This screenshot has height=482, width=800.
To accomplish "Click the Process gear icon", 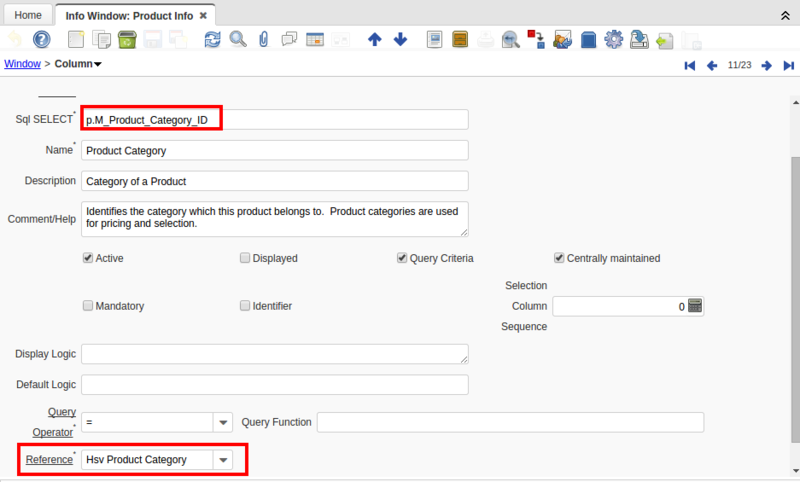I will click(x=614, y=40).
